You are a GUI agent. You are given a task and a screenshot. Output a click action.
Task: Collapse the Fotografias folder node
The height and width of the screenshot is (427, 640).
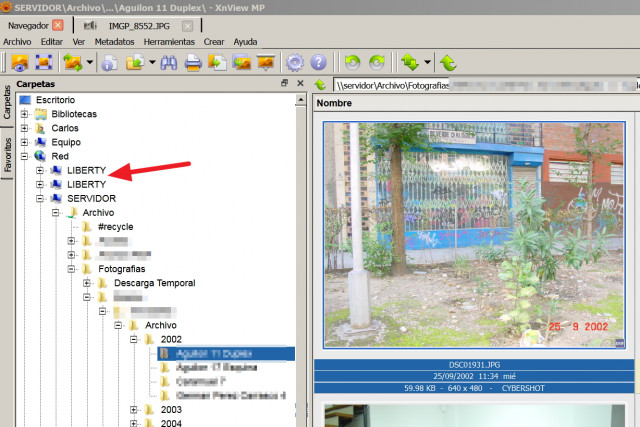pos(71,269)
